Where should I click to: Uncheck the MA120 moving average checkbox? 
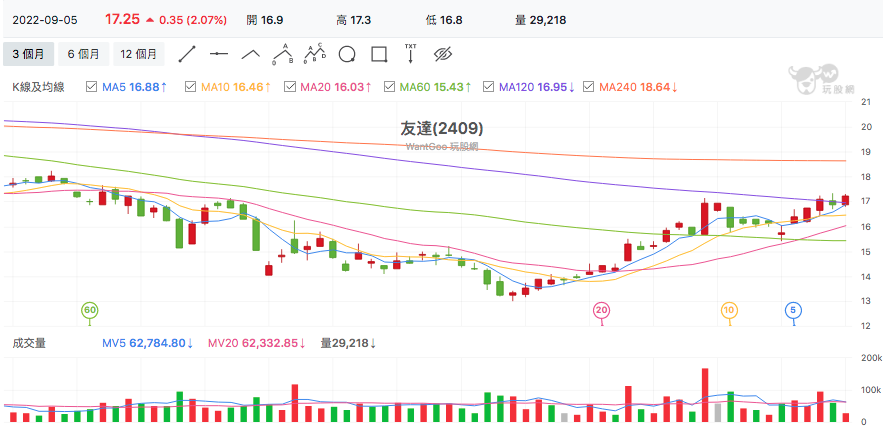point(488,87)
